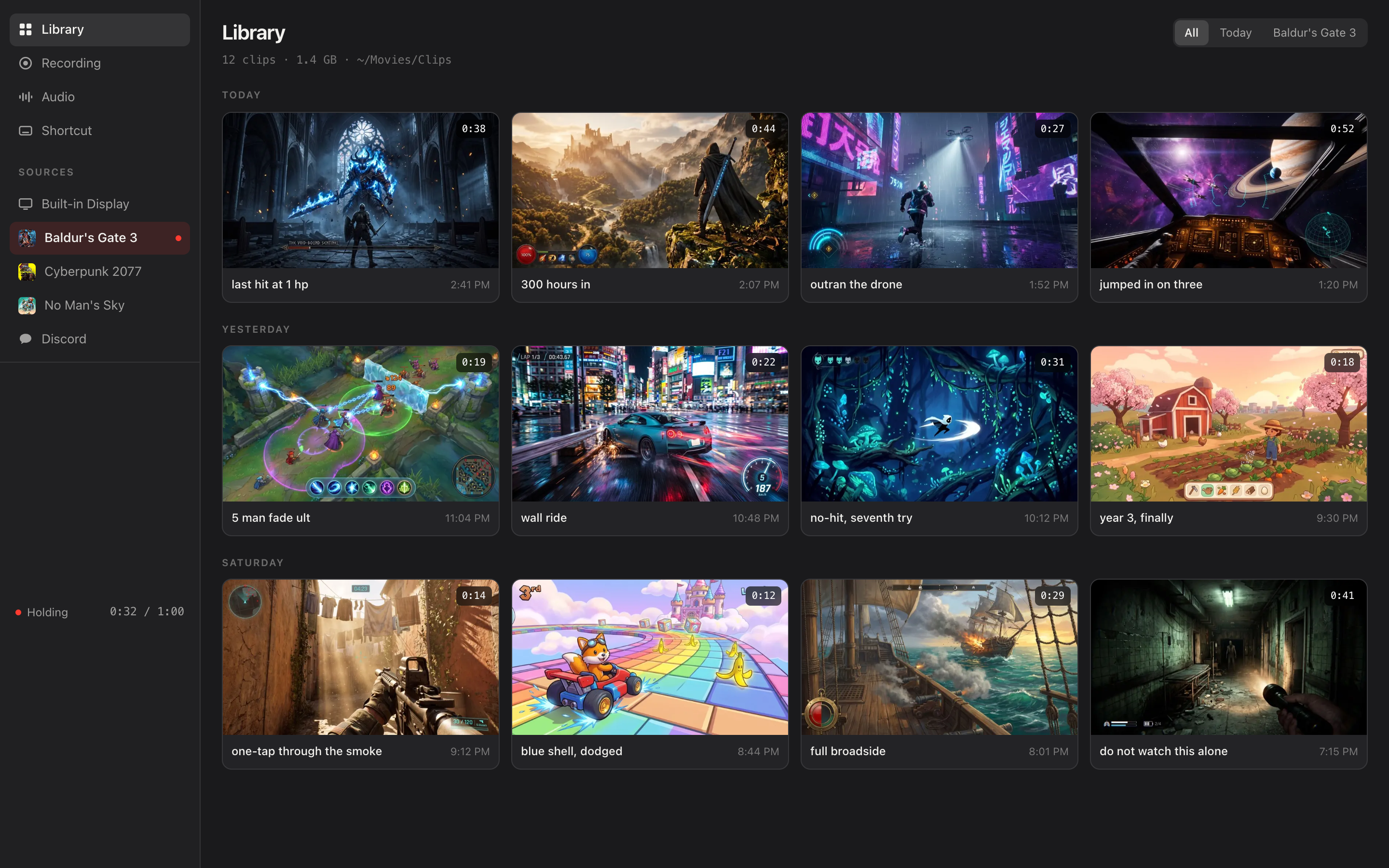Click the Library grid icon in sidebar
This screenshot has height=868, width=1389.
25,29
